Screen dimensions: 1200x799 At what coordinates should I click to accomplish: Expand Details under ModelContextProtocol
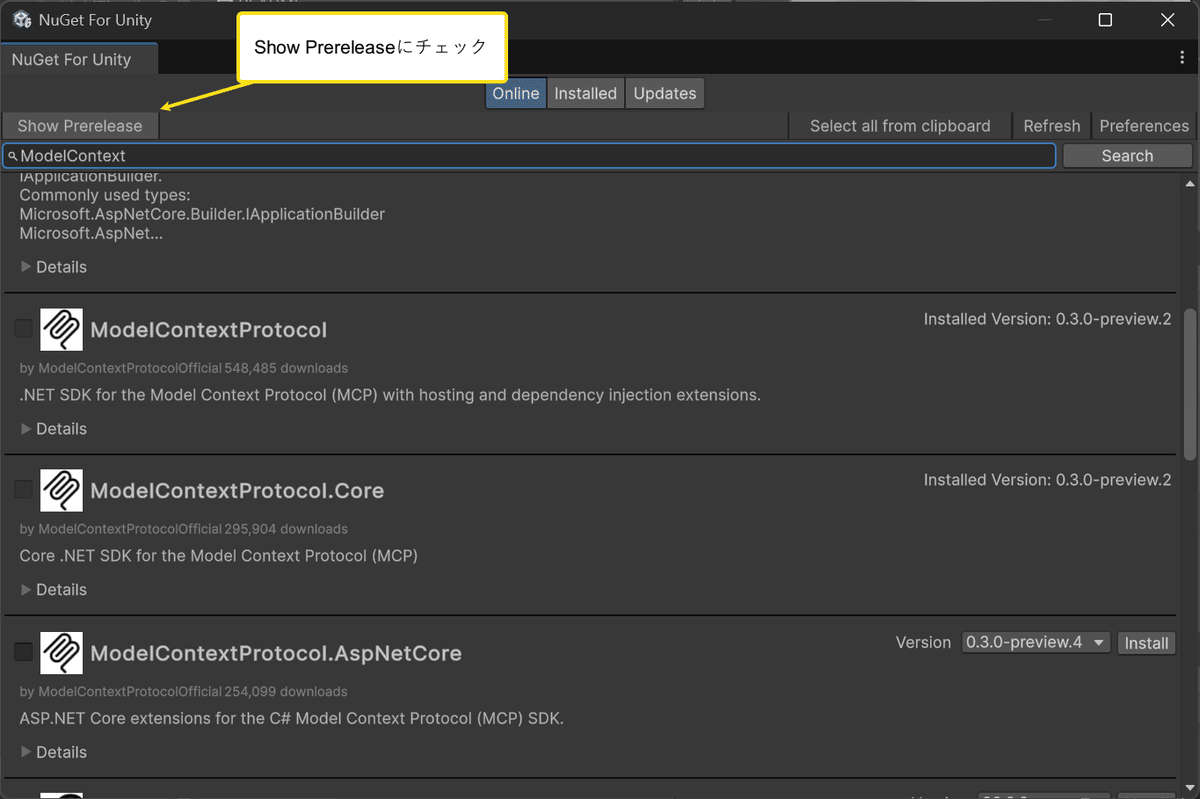click(54, 429)
